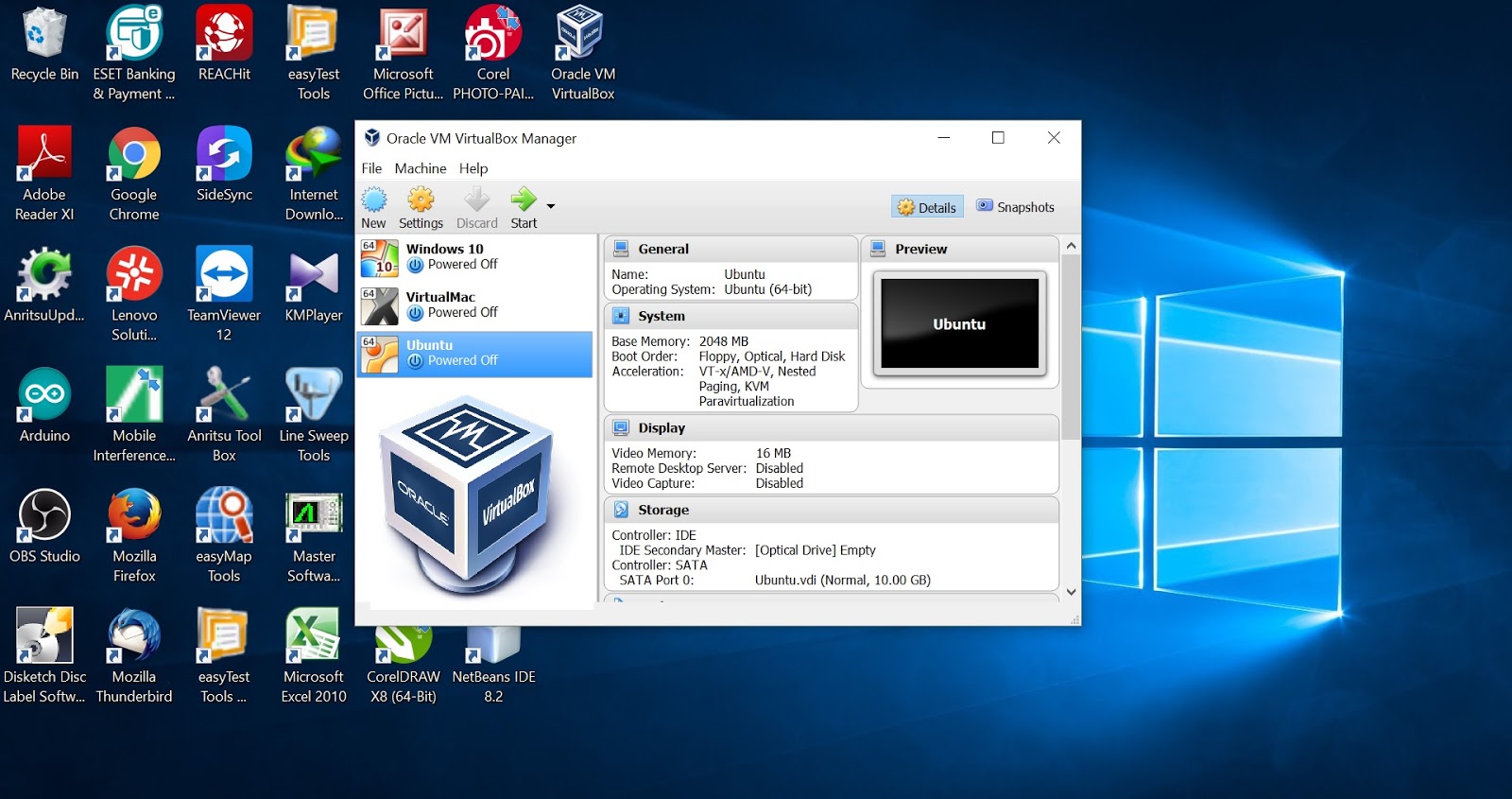Close the VirtualBox Manager window
The image size is (1512, 799).
tap(1054, 138)
